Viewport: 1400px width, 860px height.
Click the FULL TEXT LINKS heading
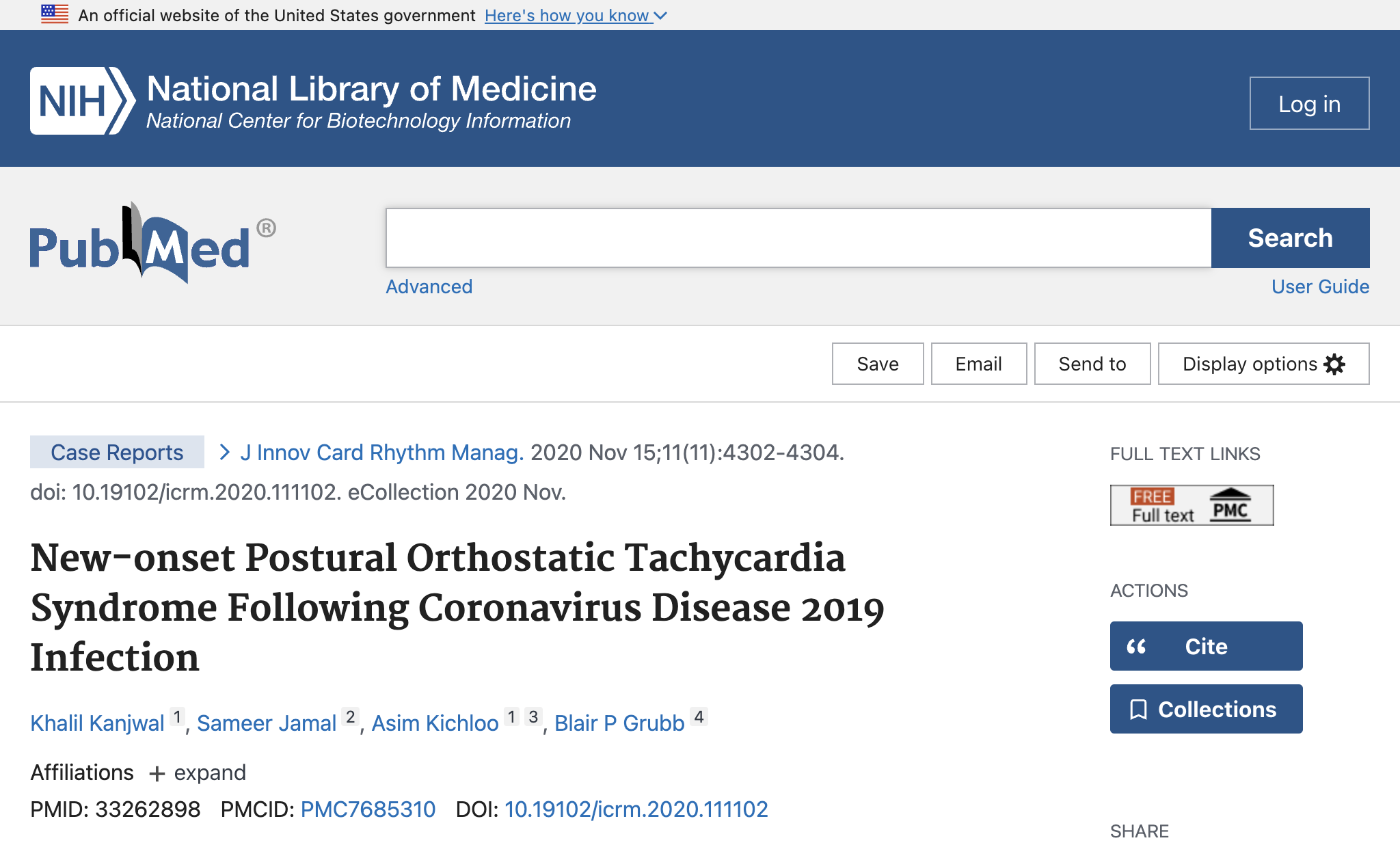[x=1185, y=454]
